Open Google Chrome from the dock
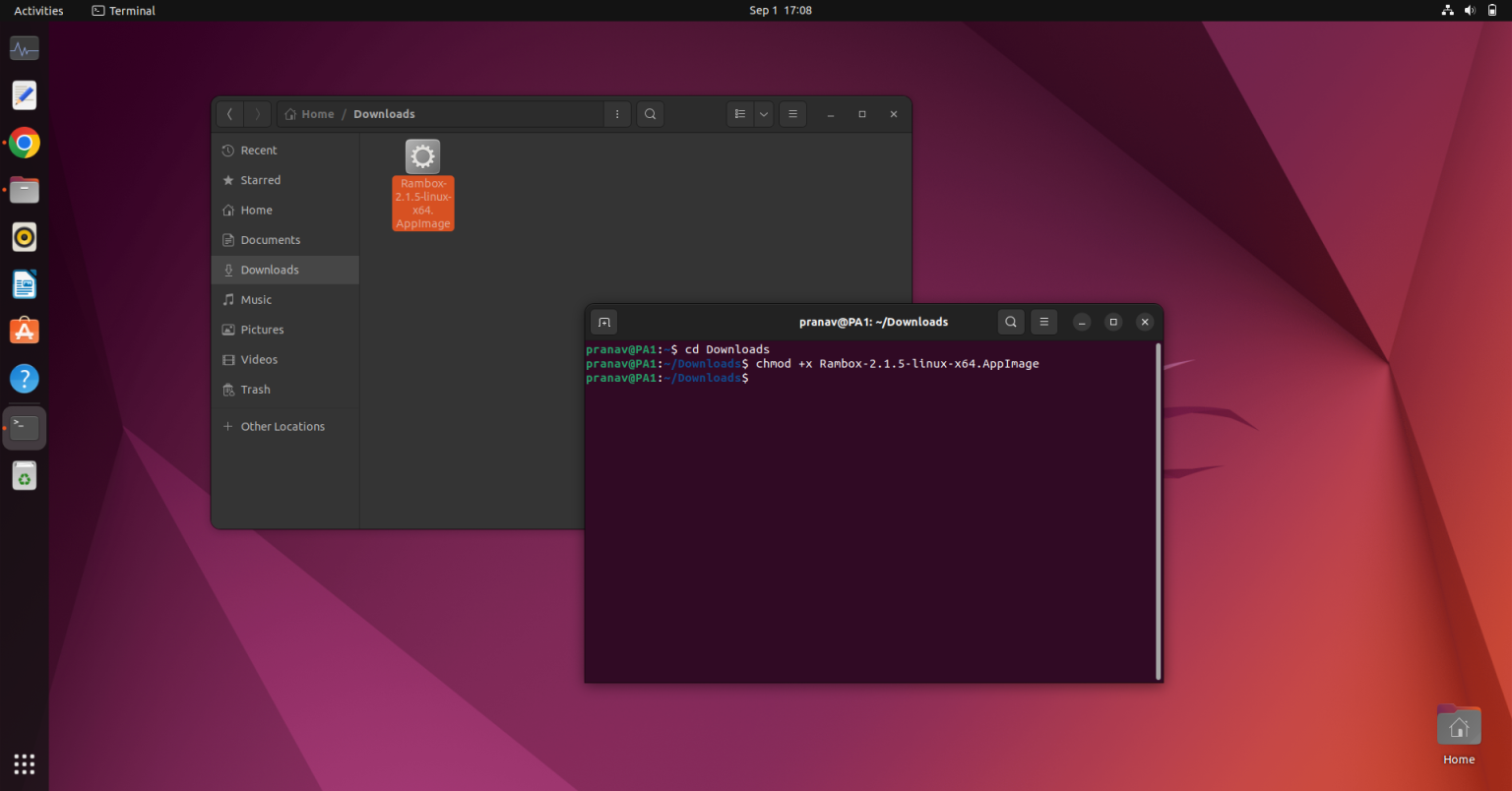1512x791 pixels. click(24, 142)
